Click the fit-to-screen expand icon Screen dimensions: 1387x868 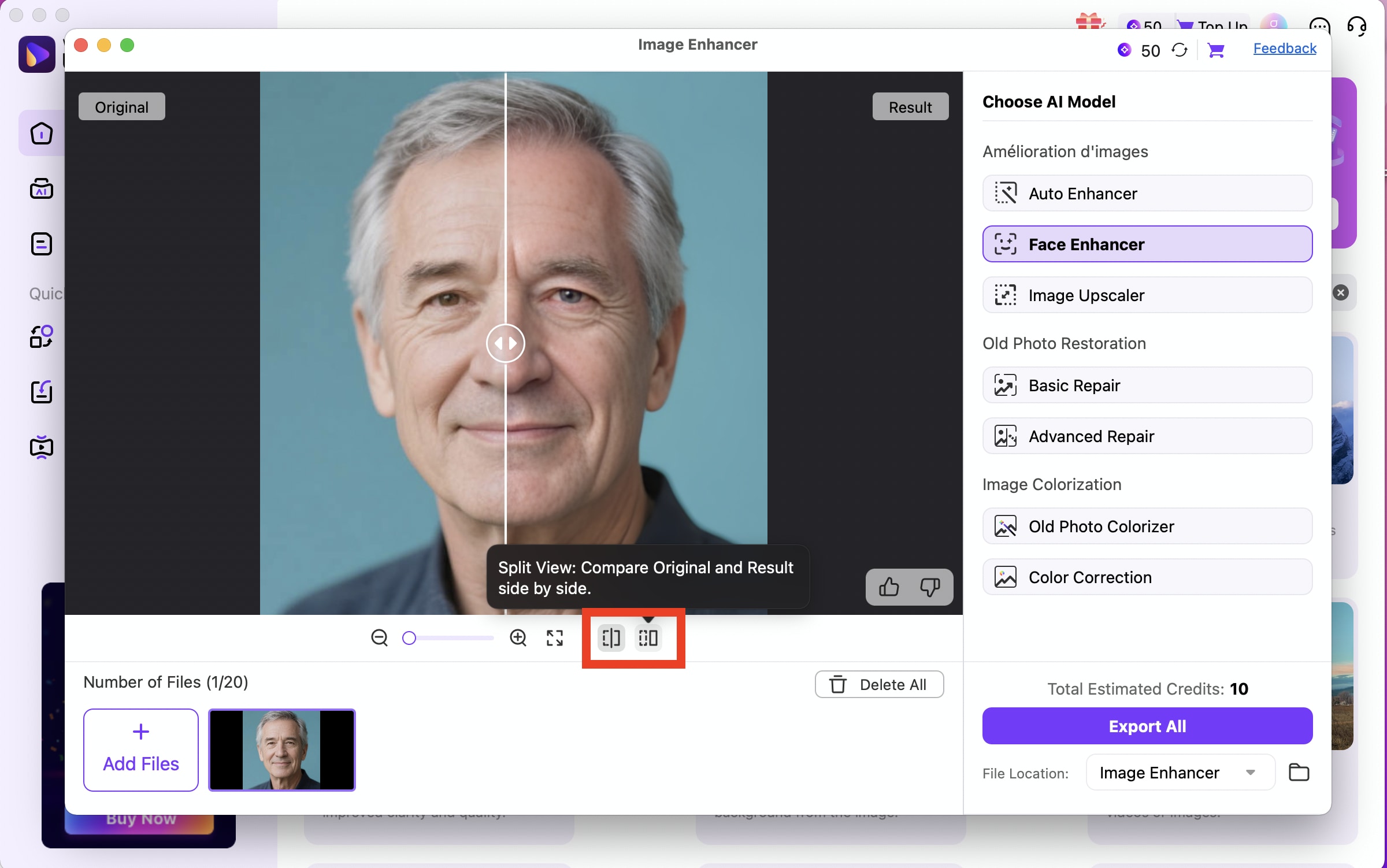[555, 638]
